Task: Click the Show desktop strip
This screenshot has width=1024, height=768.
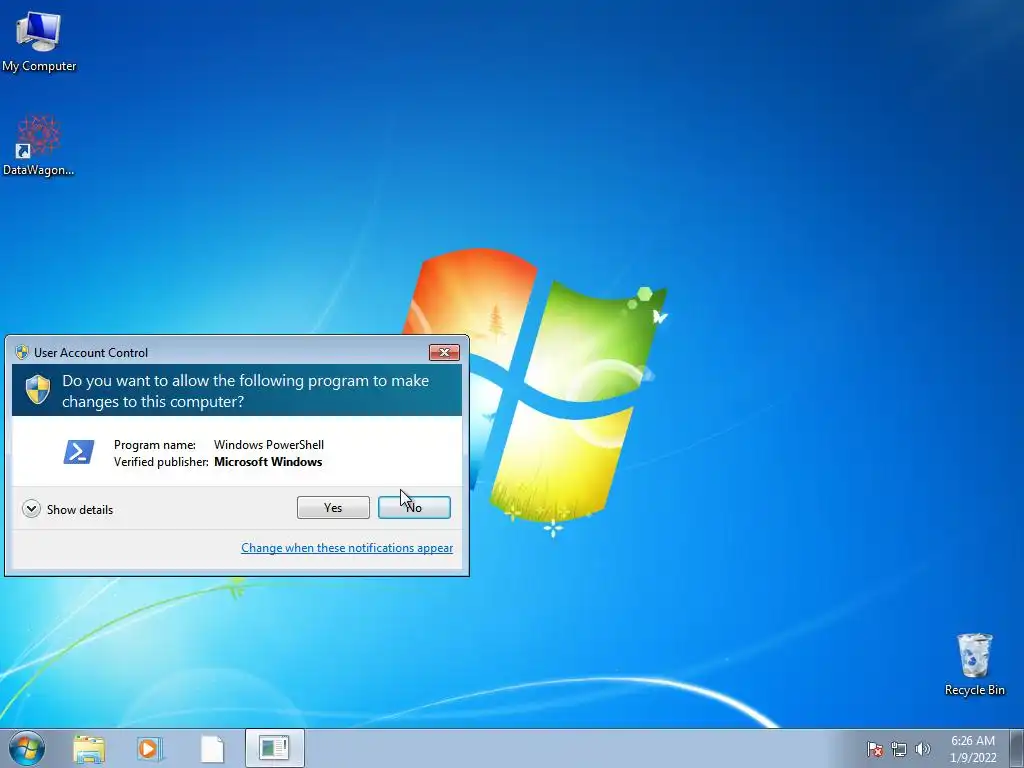Action: 1017,748
